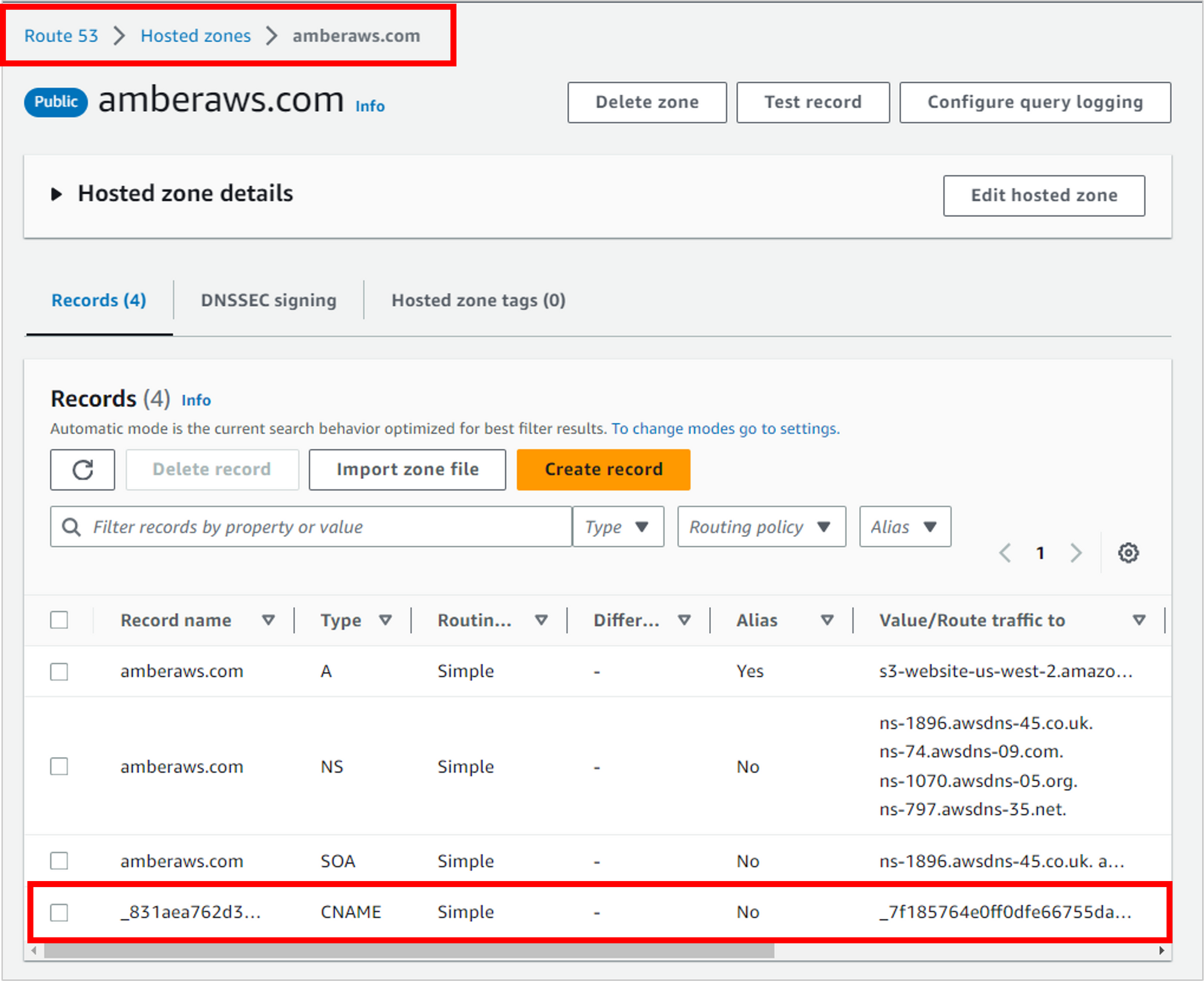This screenshot has width=1204, height=981.
Task: Click the horizontal scrollbar right arrow
Action: click(1161, 951)
